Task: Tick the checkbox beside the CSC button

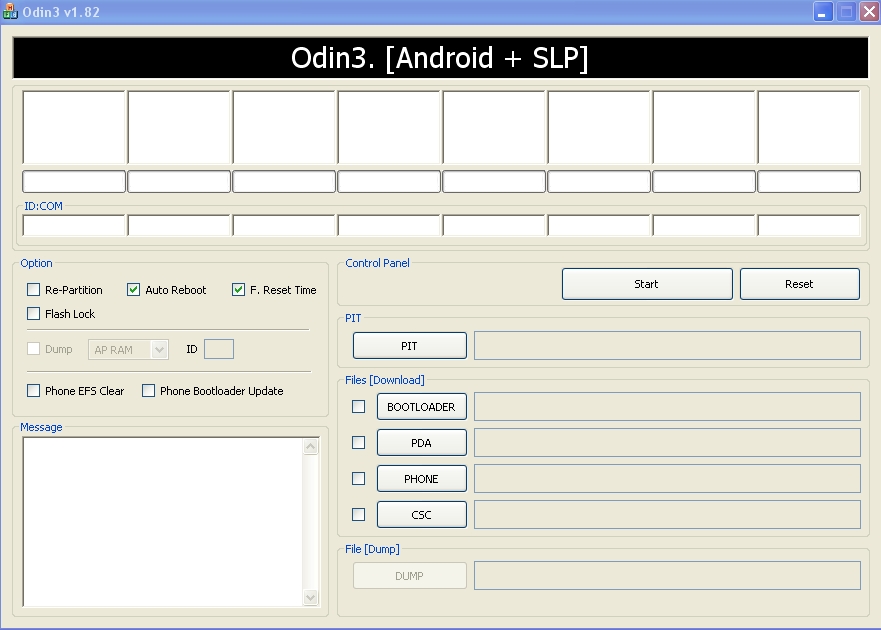Action: (357, 514)
